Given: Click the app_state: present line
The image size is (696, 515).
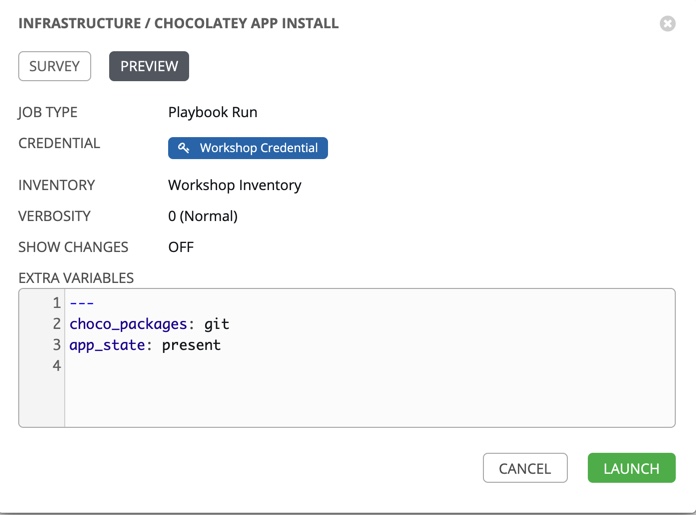Looking at the screenshot, I should pyautogui.click(x=145, y=345).
